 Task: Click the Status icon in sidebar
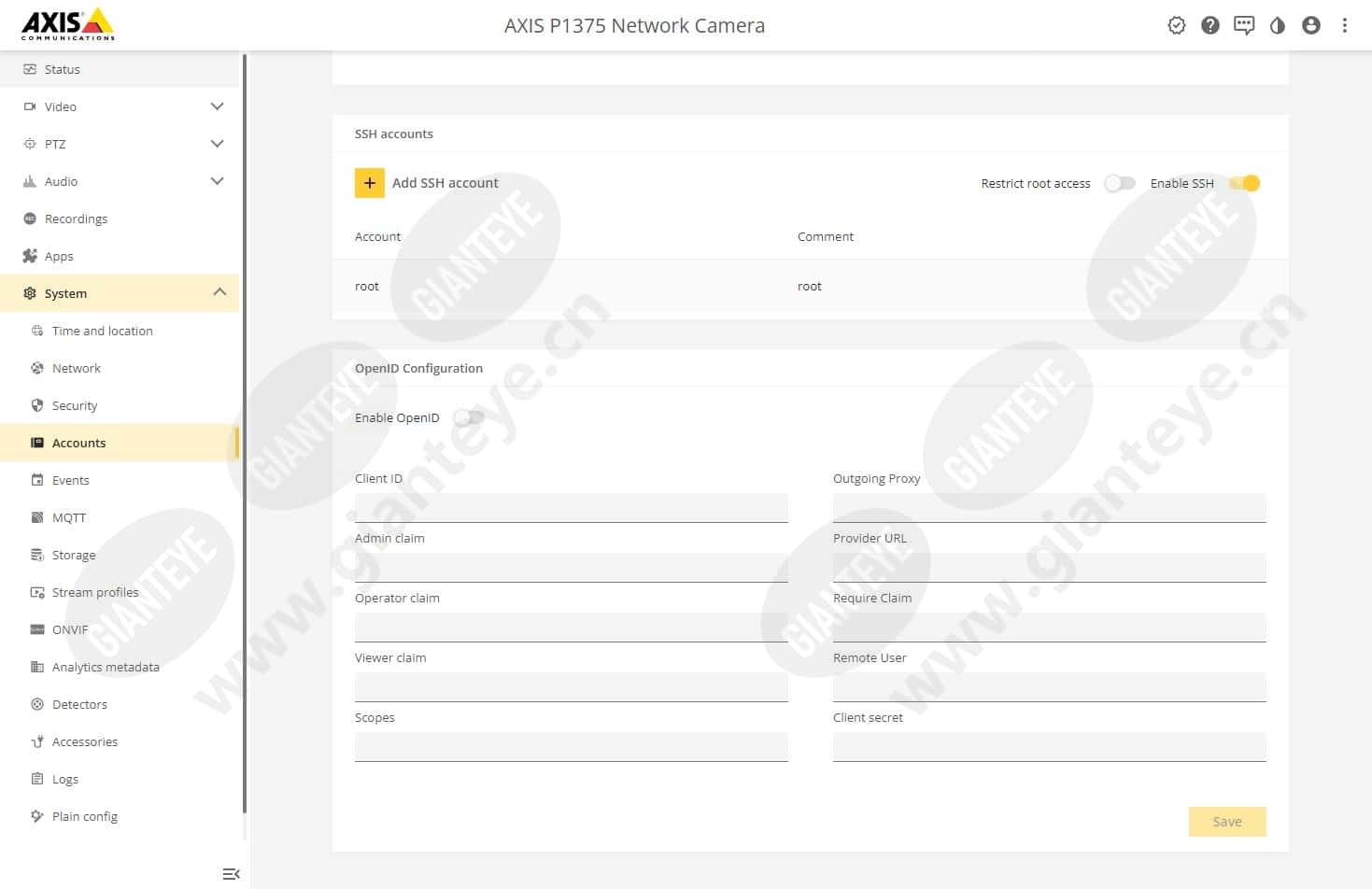(30, 69)
